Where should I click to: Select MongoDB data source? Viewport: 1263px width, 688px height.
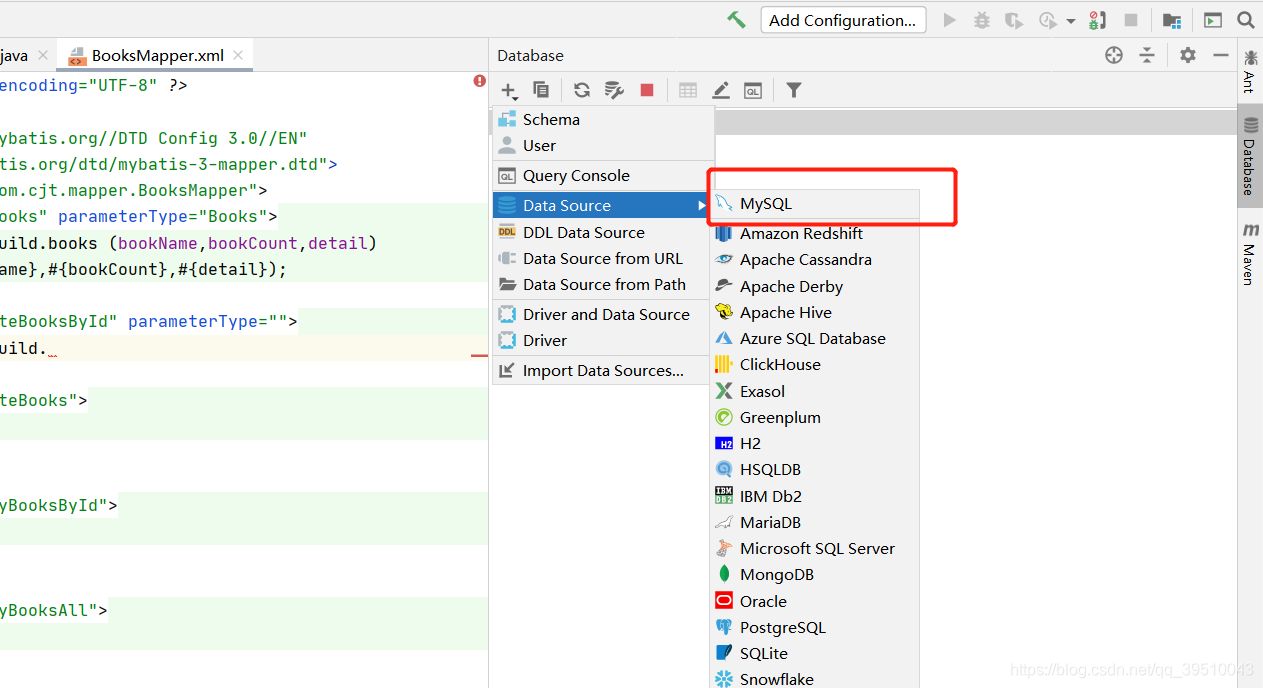tap(814, 574)
